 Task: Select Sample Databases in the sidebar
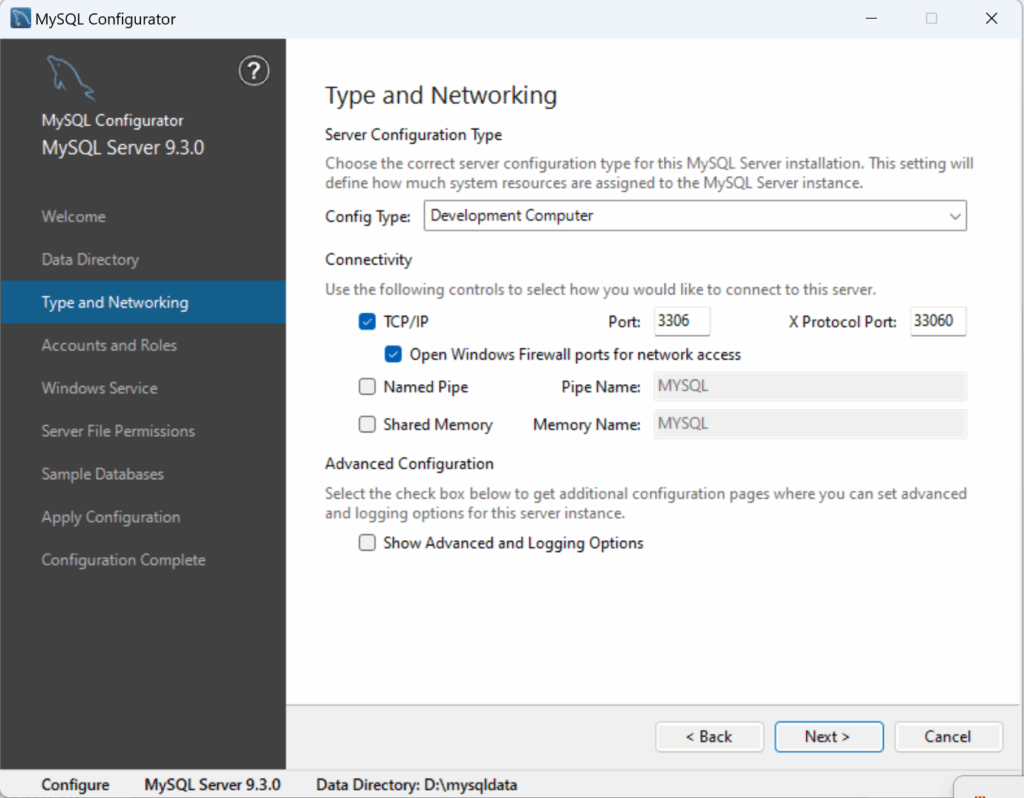(102, 474)
